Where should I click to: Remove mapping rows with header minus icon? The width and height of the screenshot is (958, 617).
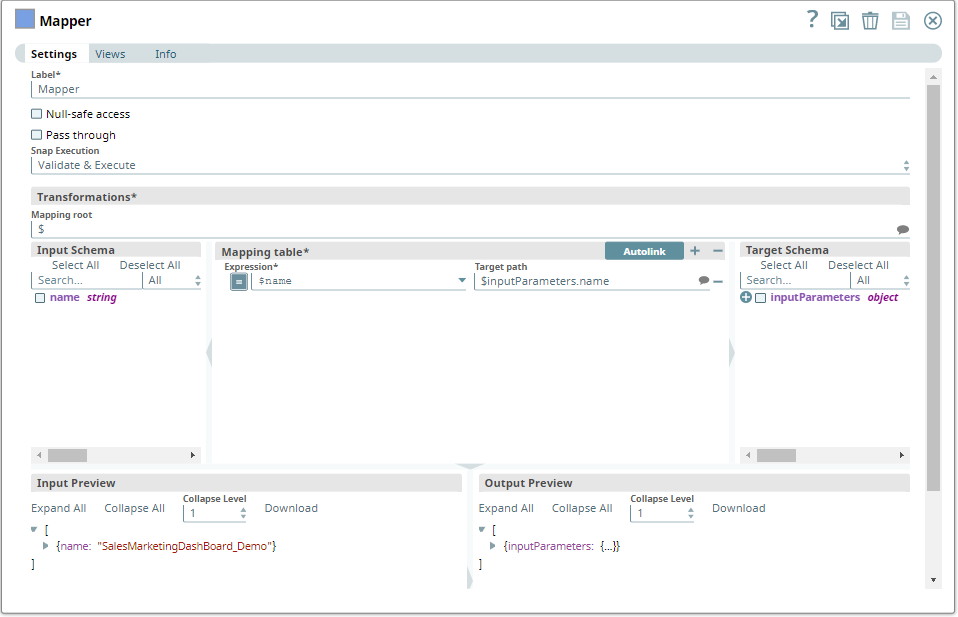coord(718,250)
